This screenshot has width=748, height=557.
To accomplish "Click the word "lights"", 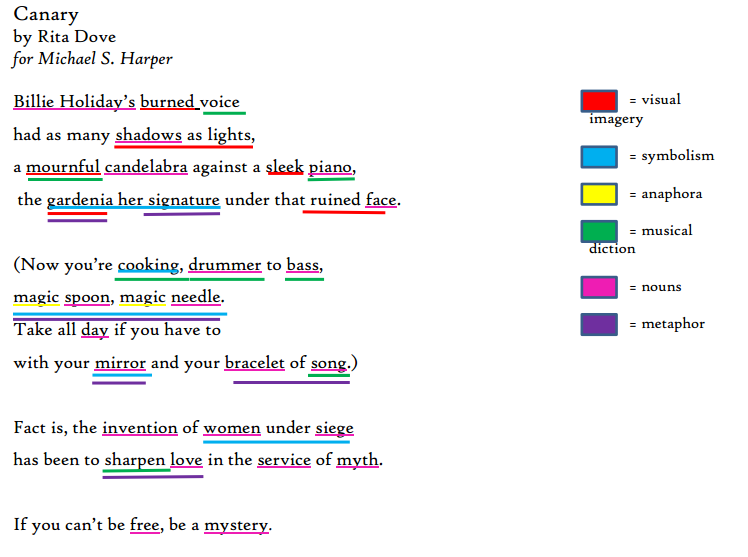I will pos(229,135).
